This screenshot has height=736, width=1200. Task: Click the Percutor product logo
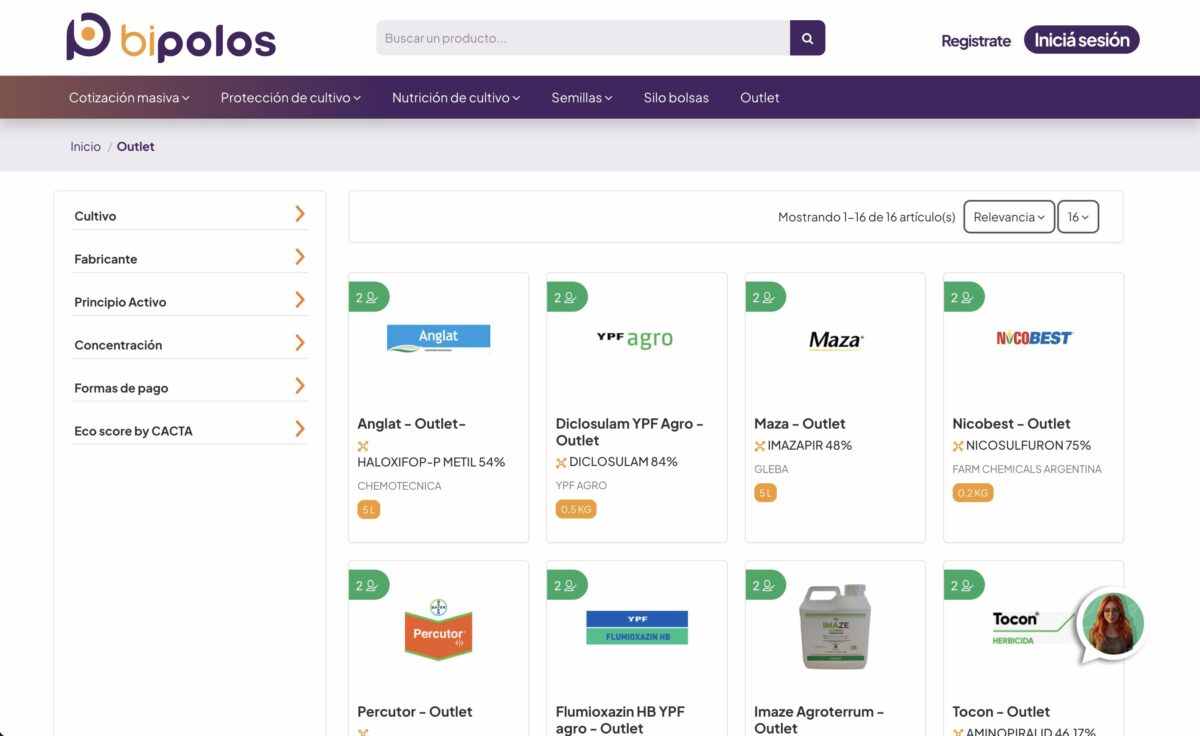[x=438, y=629]
